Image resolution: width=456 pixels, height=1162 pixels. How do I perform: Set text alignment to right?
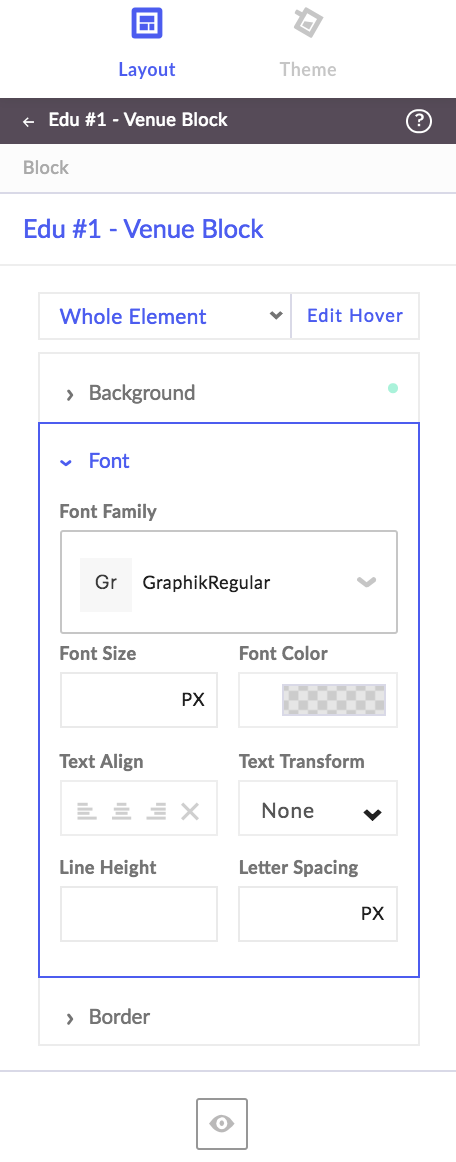(x=156, y=811)
